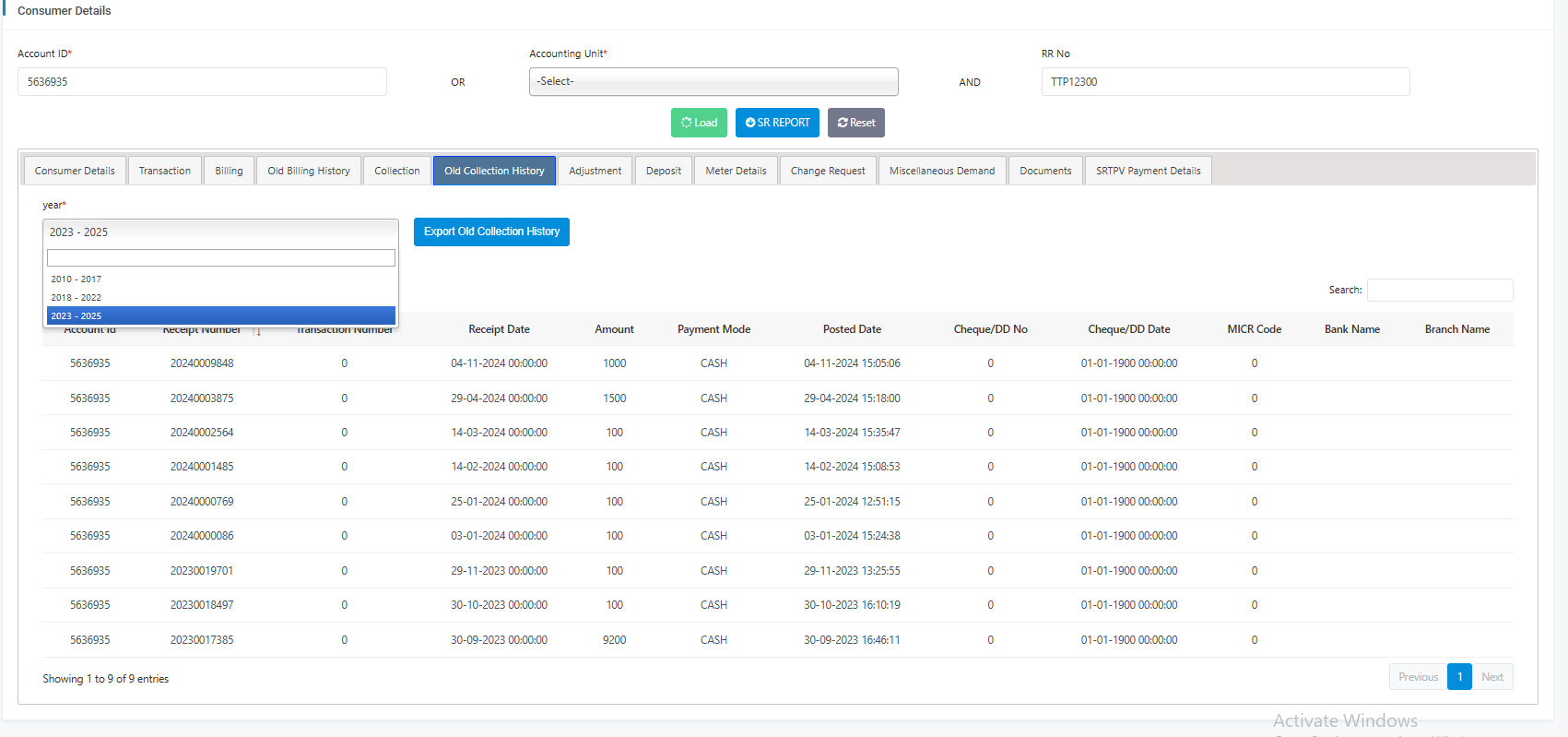Switch to SRTPV Payment Details tab

coord(1148,171)
